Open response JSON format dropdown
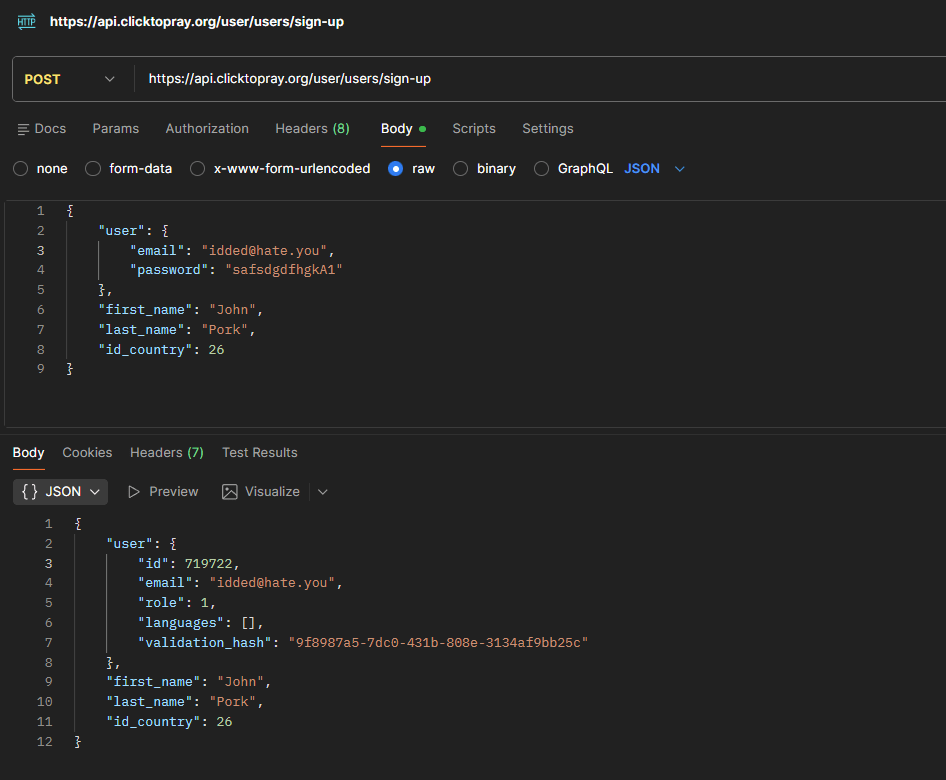 (x=60, y=492)
